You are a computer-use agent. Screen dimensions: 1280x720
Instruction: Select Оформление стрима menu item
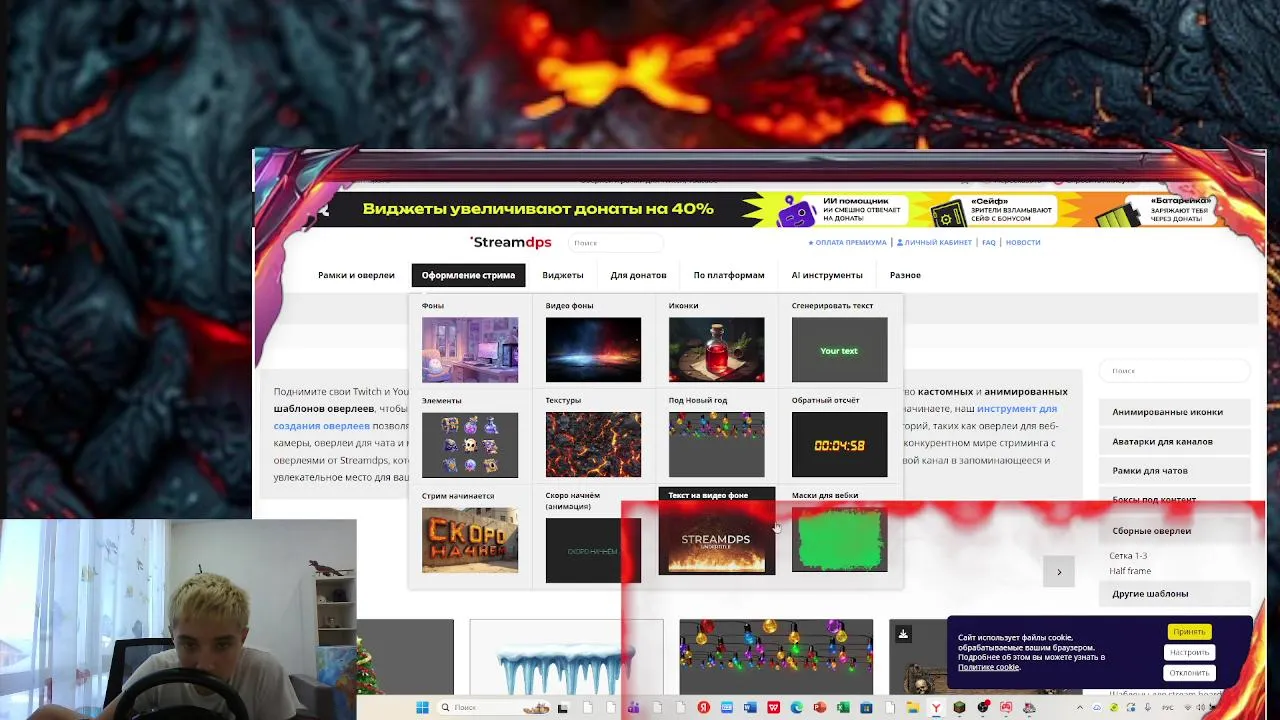coord(468,275)
